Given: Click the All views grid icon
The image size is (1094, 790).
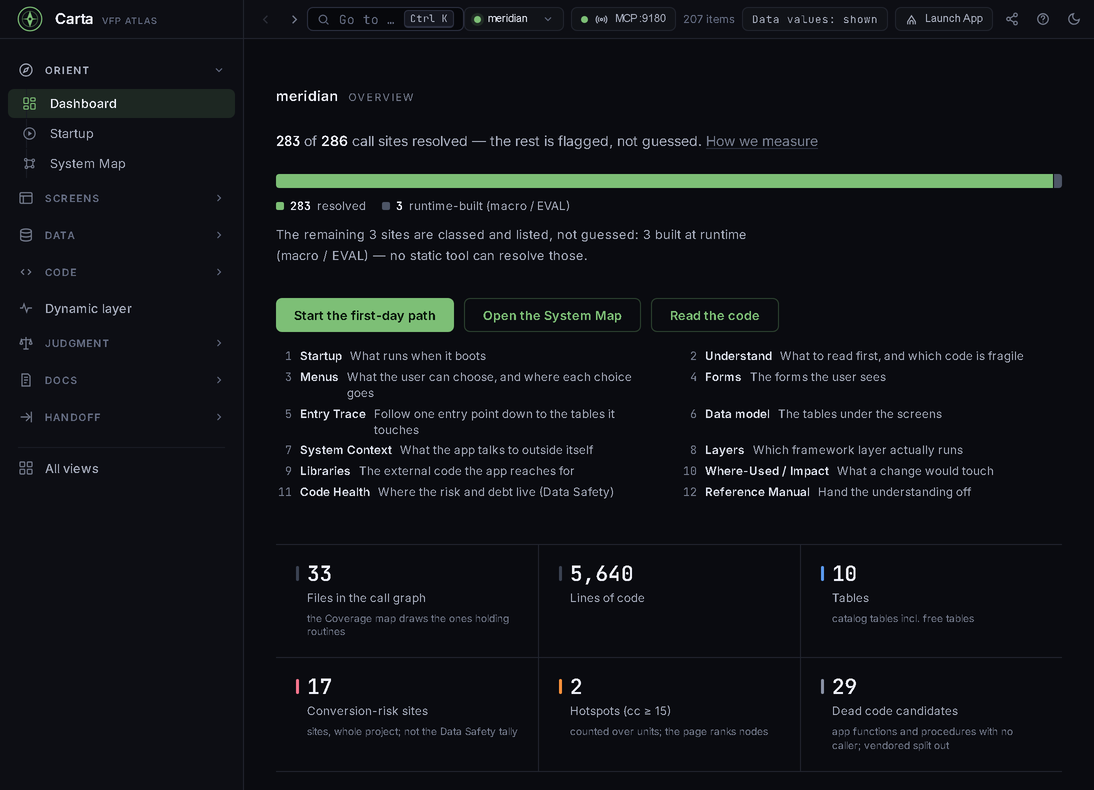Looking at the screenshot, I should pos(26,468).
